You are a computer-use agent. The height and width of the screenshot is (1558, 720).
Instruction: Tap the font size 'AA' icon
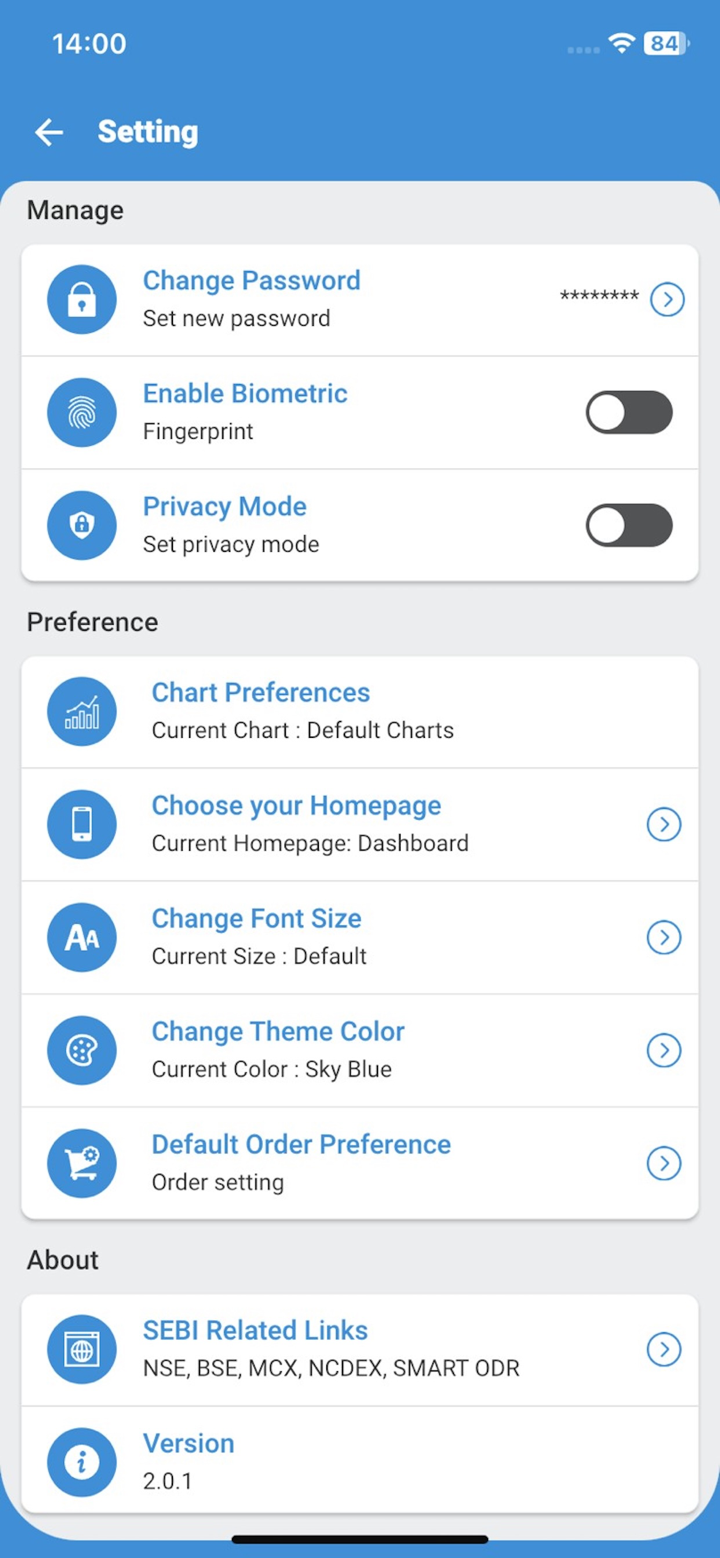82,937
